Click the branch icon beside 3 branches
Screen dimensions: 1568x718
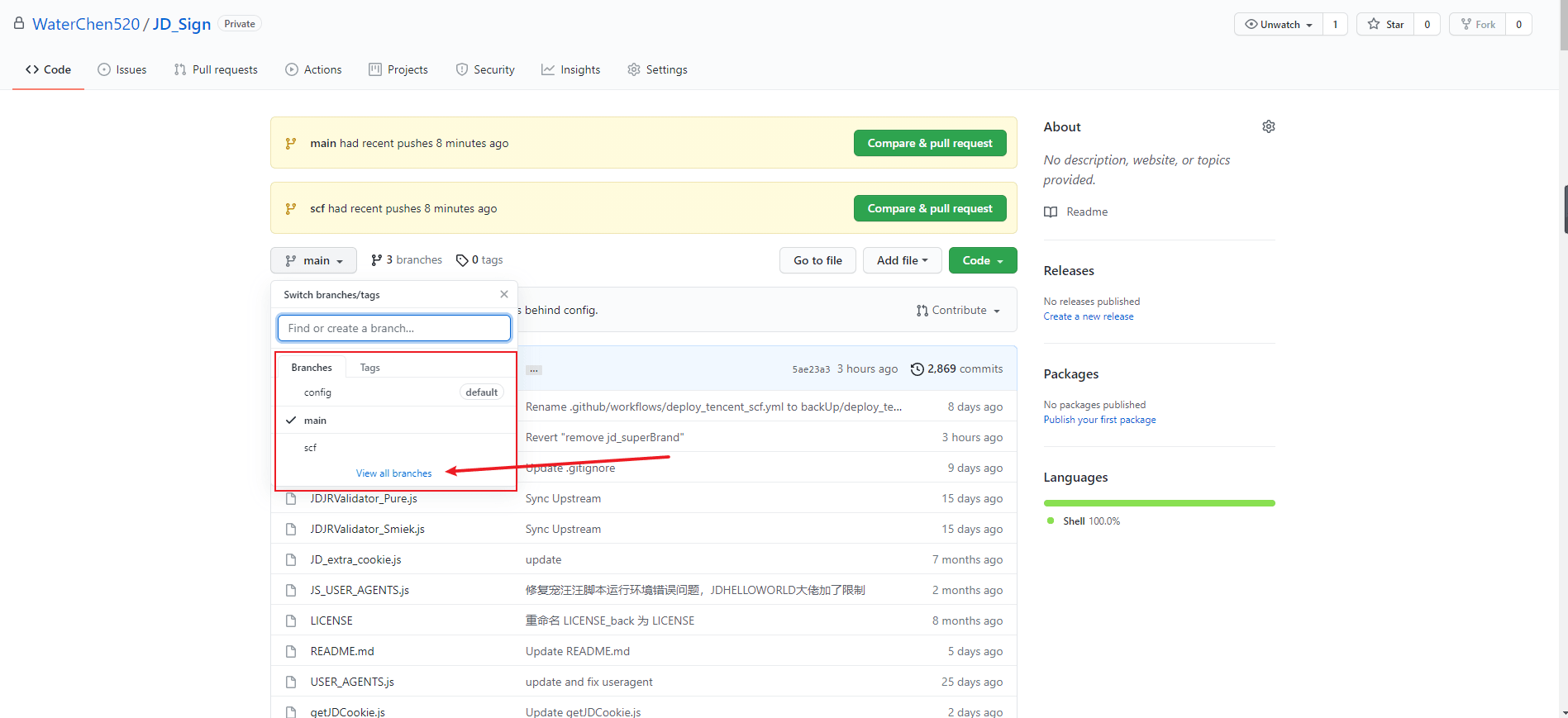(x=377, y=260)
